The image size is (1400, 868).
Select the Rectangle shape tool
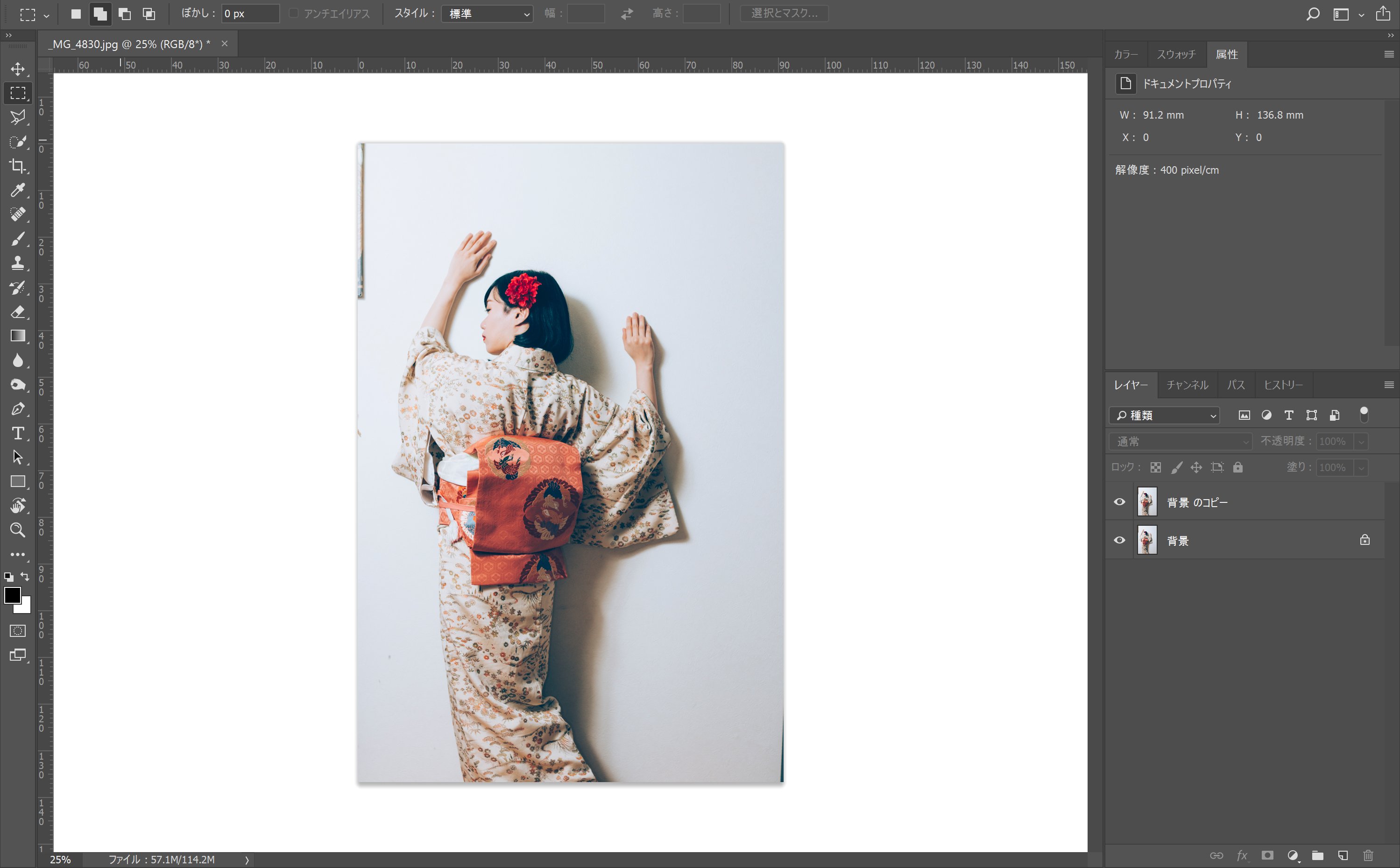(18, 482)
